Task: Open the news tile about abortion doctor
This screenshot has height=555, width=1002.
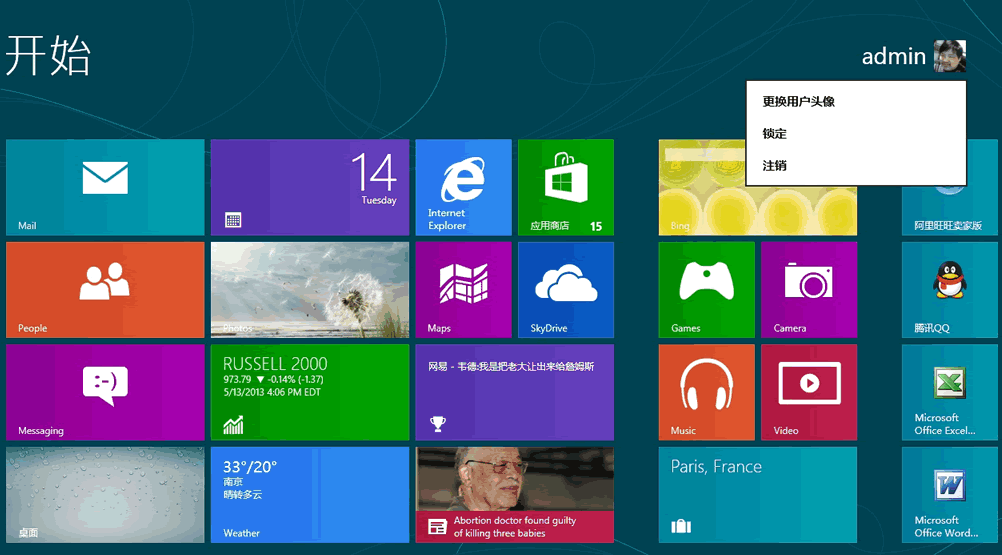Action: (x=514, y=495)
